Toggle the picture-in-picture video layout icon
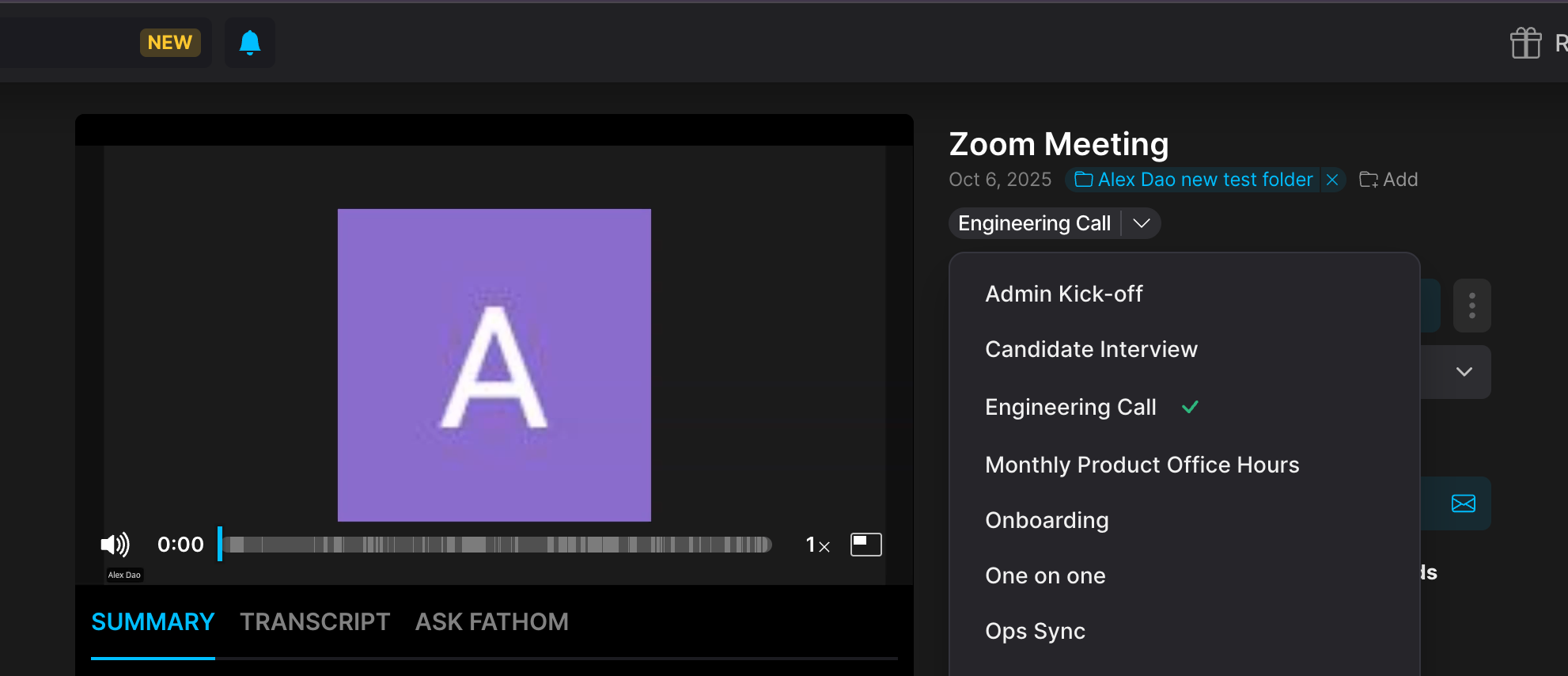Viewport: 1568px width, 676px height. [865, 545]
